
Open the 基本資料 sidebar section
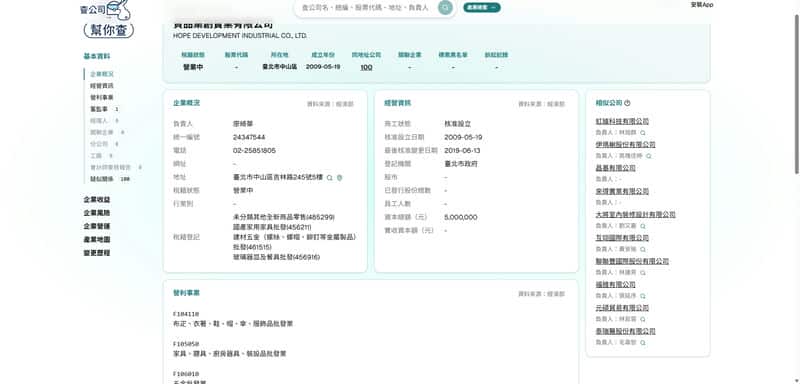(x=96, y=56)
